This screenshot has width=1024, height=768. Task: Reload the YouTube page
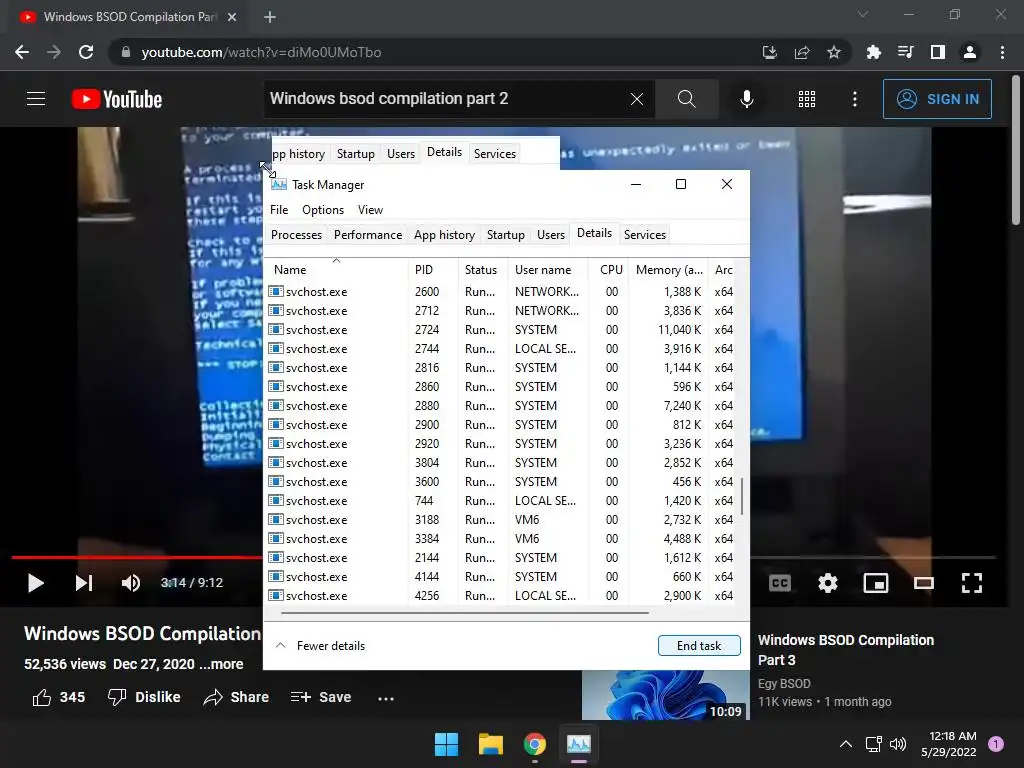(x=86, y=52)
